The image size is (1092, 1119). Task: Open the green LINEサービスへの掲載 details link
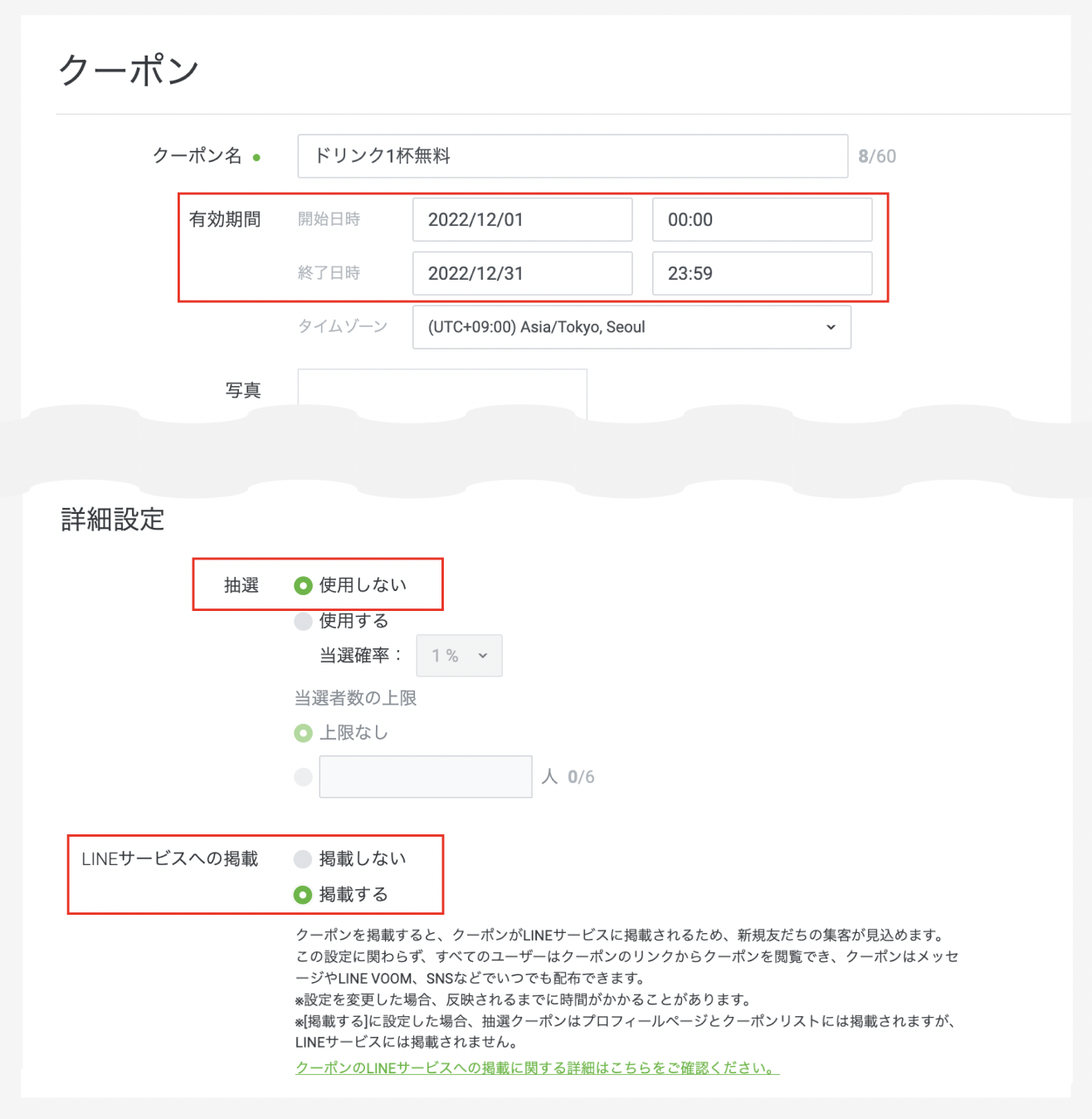tap(537, 1068)
